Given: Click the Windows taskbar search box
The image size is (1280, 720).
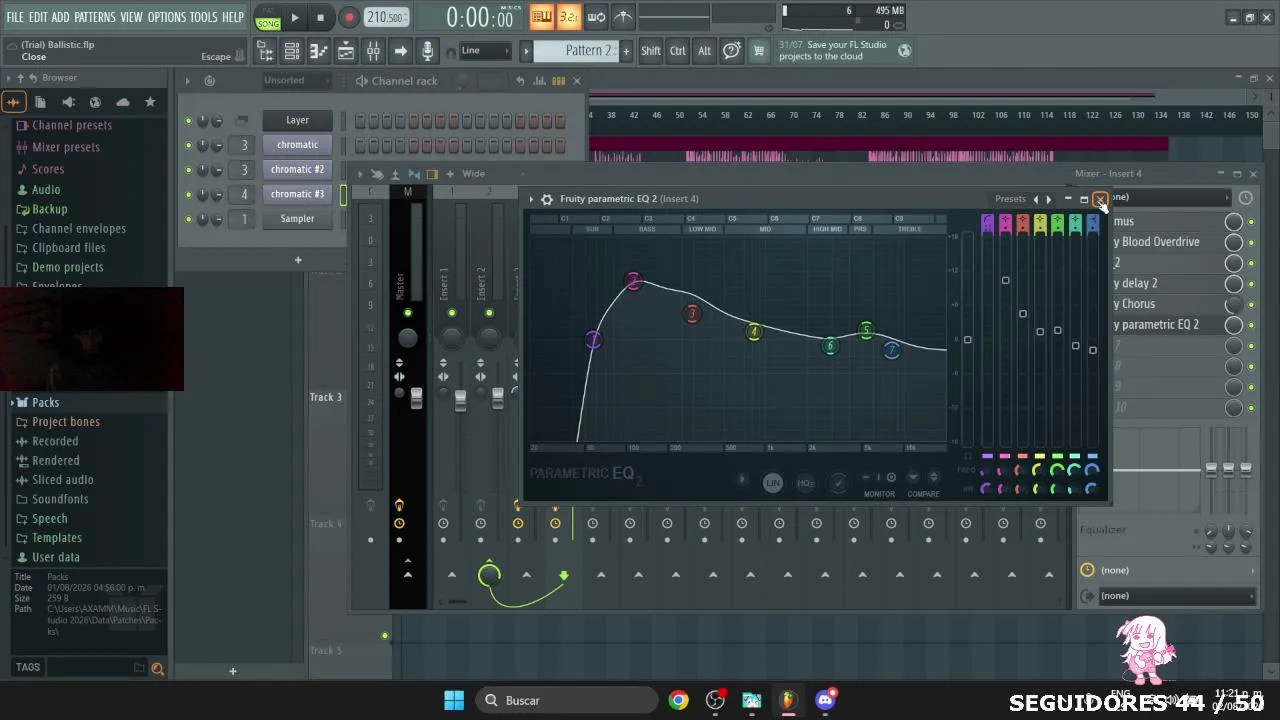Looking at the screenshot, I should tap(567, 700).
